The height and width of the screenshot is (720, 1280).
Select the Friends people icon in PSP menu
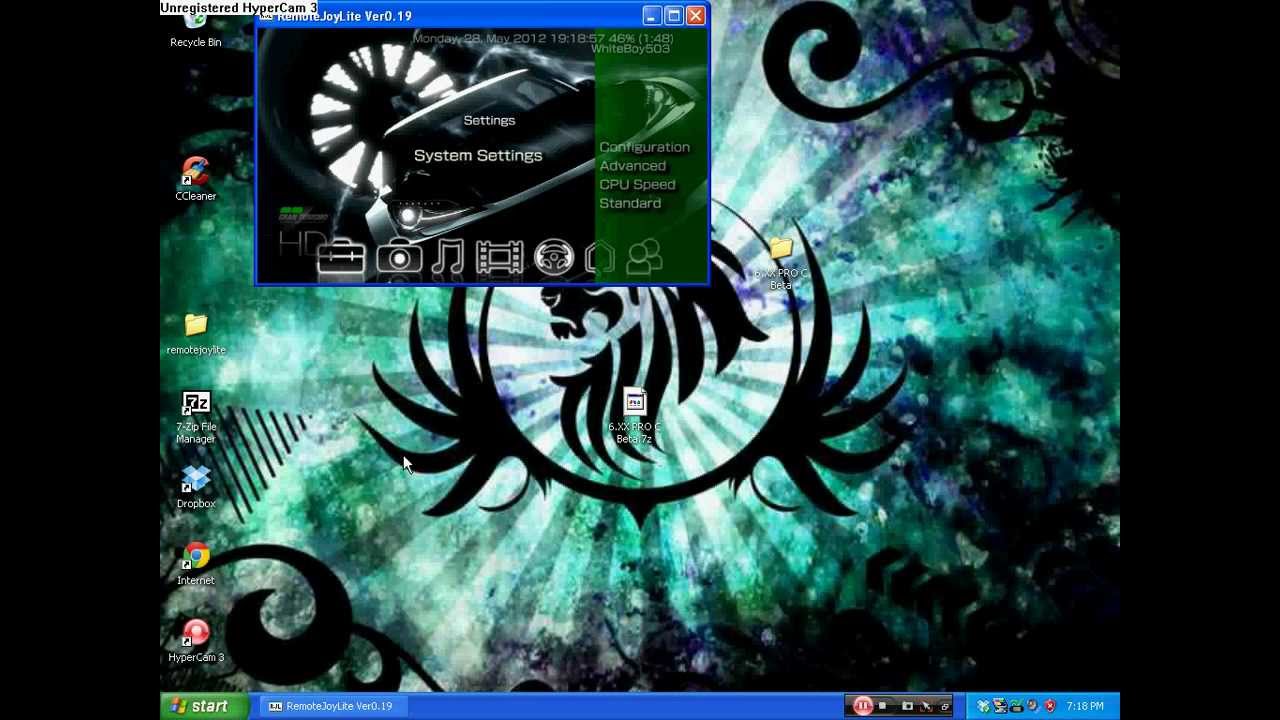tap(644, 258)
